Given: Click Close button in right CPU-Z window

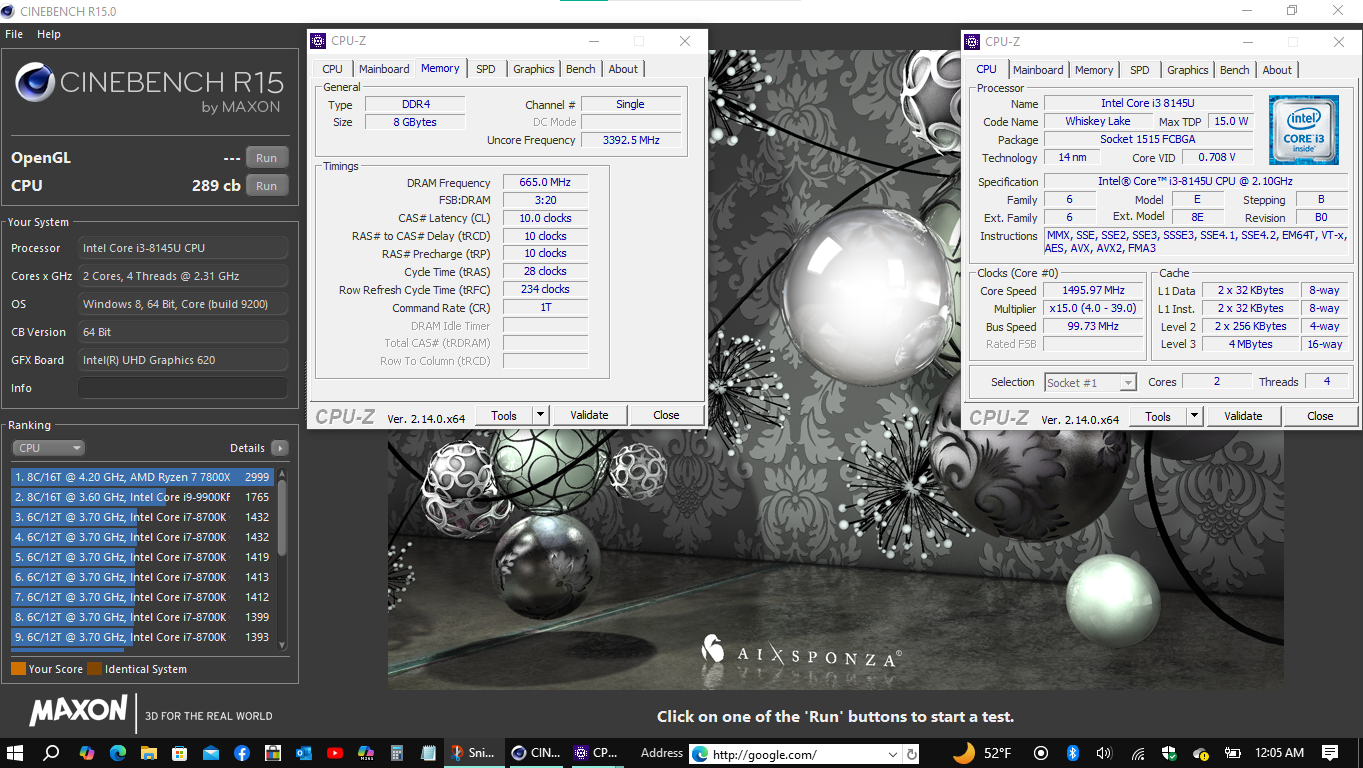Looking at the screenshot, I should click(1320, 416).
